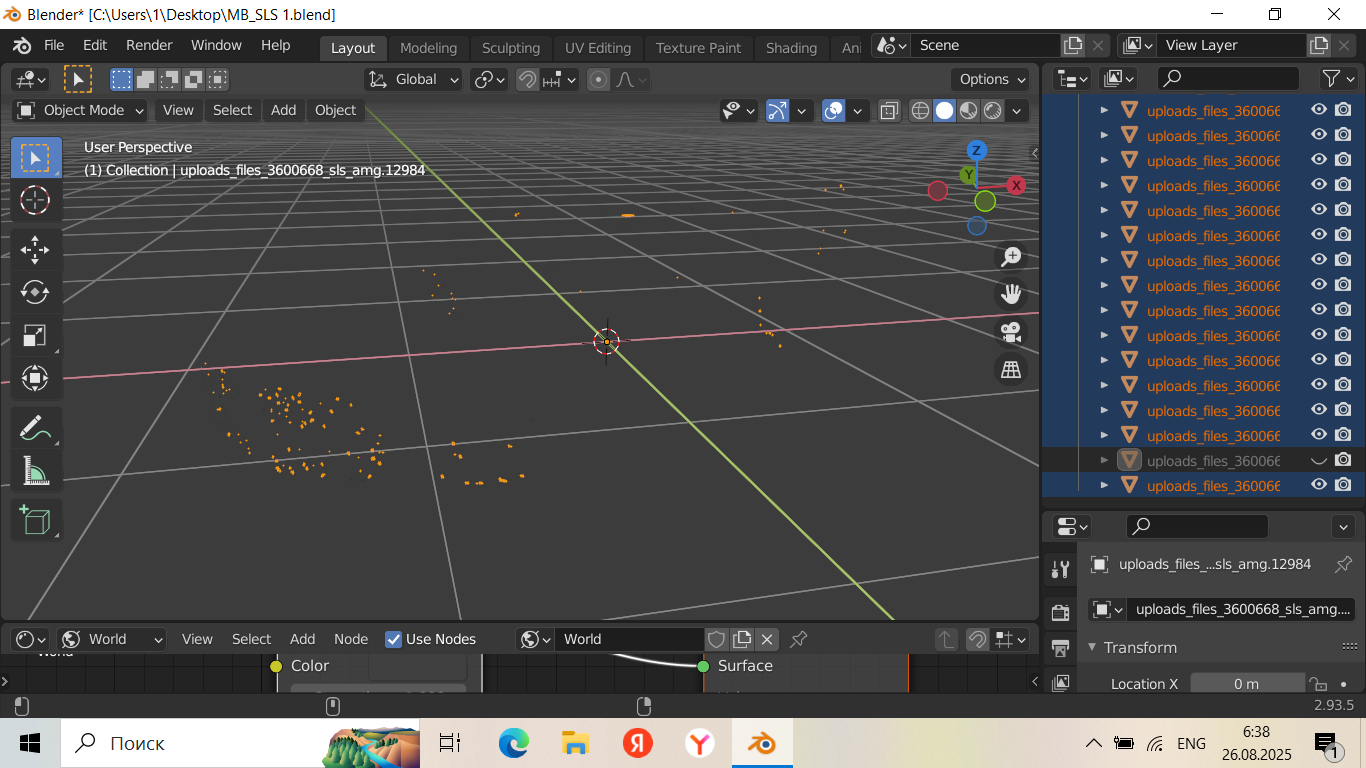The width and height of the screenshot is (1366, 768).
Task: Open the Object Mode dropdown
Action: 82,110
